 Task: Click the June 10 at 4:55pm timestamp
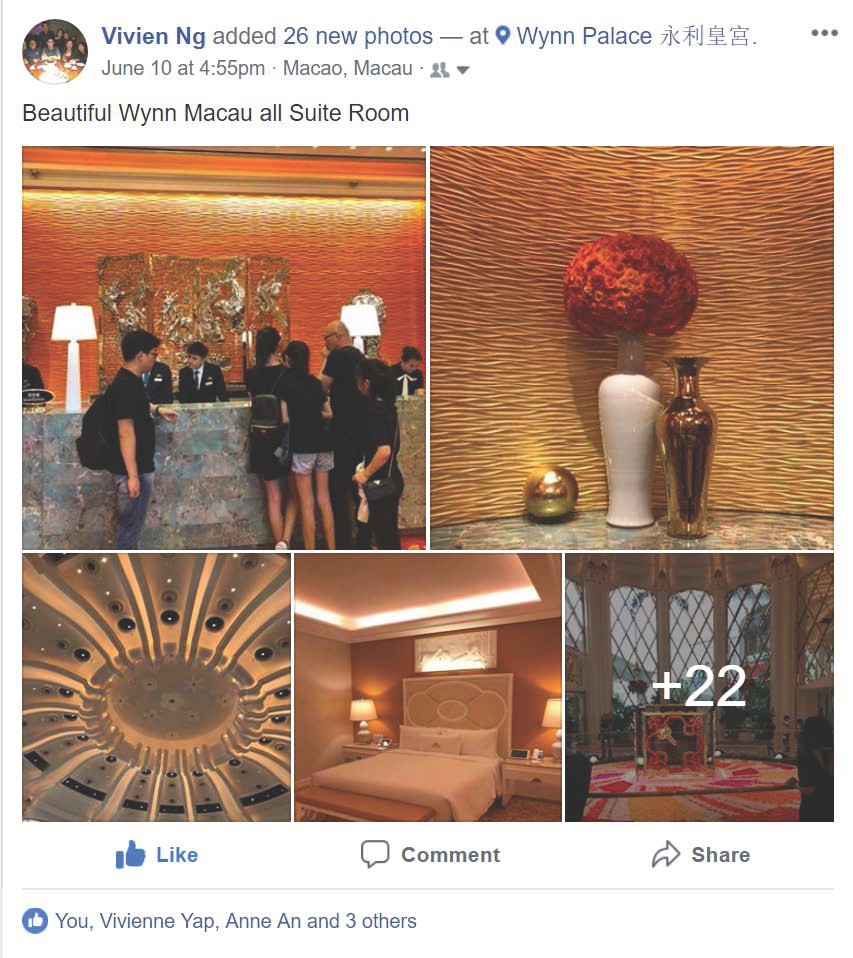[x=183, y=68]
